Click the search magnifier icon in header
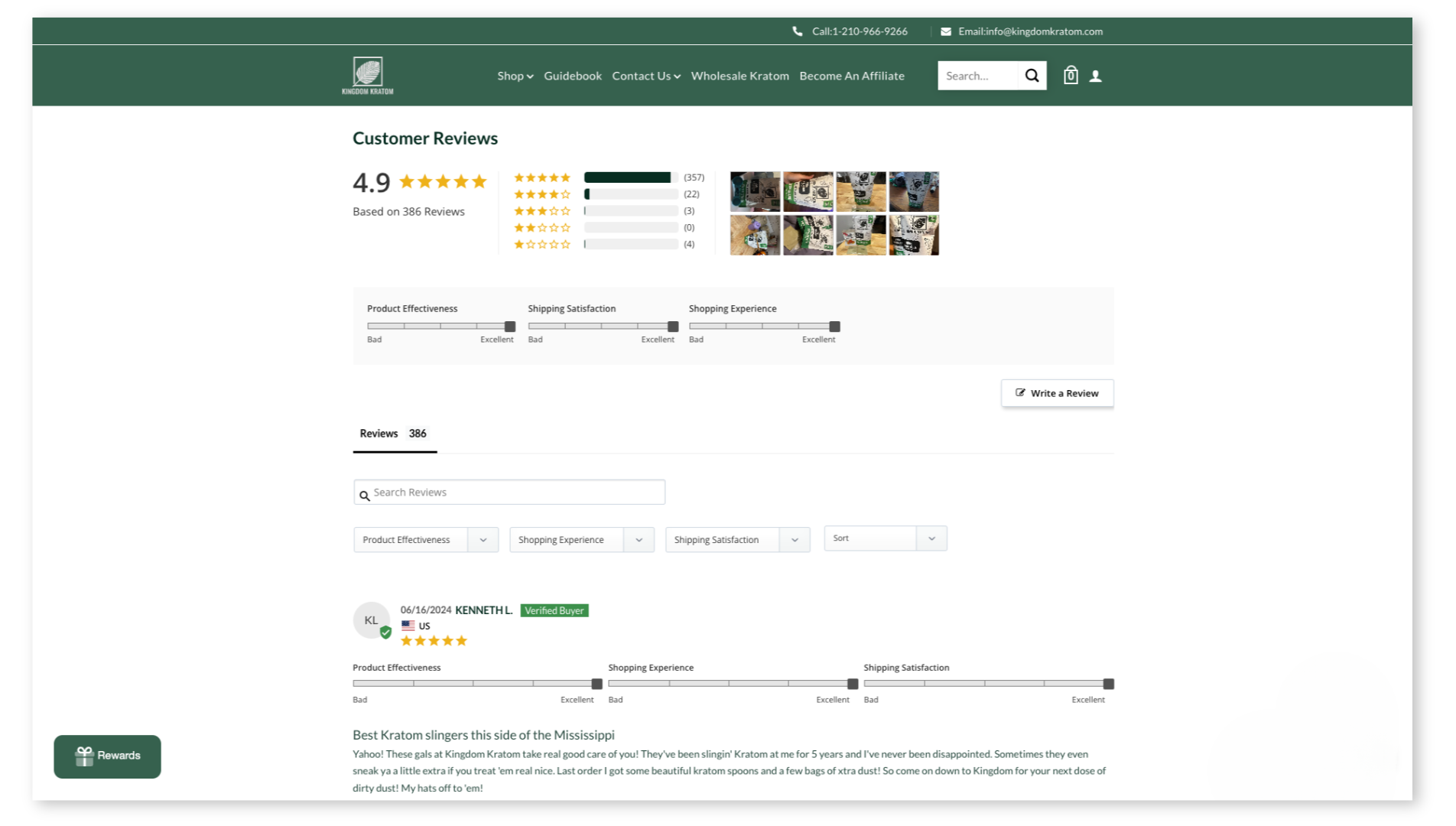The image size is (1456, 826). pos(1032,76)
